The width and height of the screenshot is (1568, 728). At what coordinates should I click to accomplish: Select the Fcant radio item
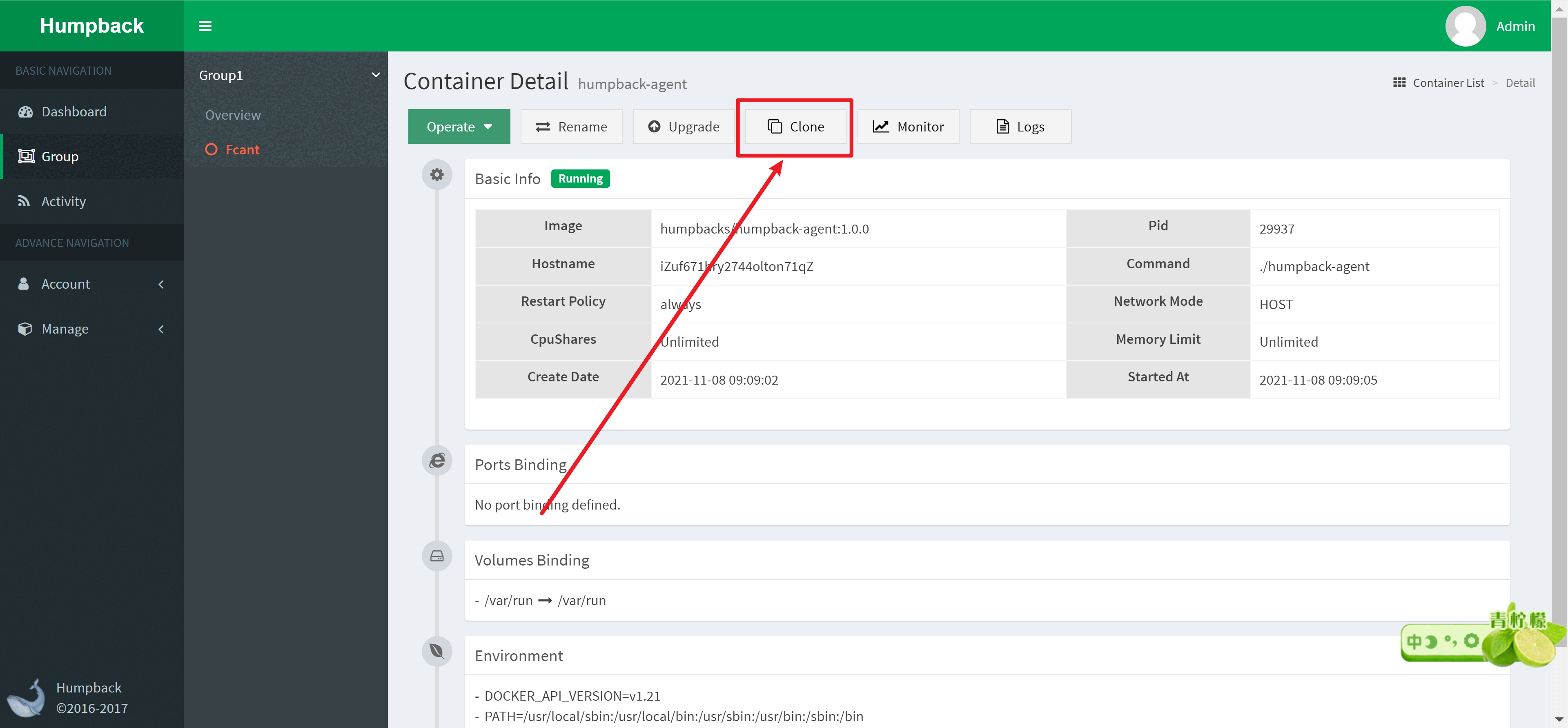tap(211, 150)
